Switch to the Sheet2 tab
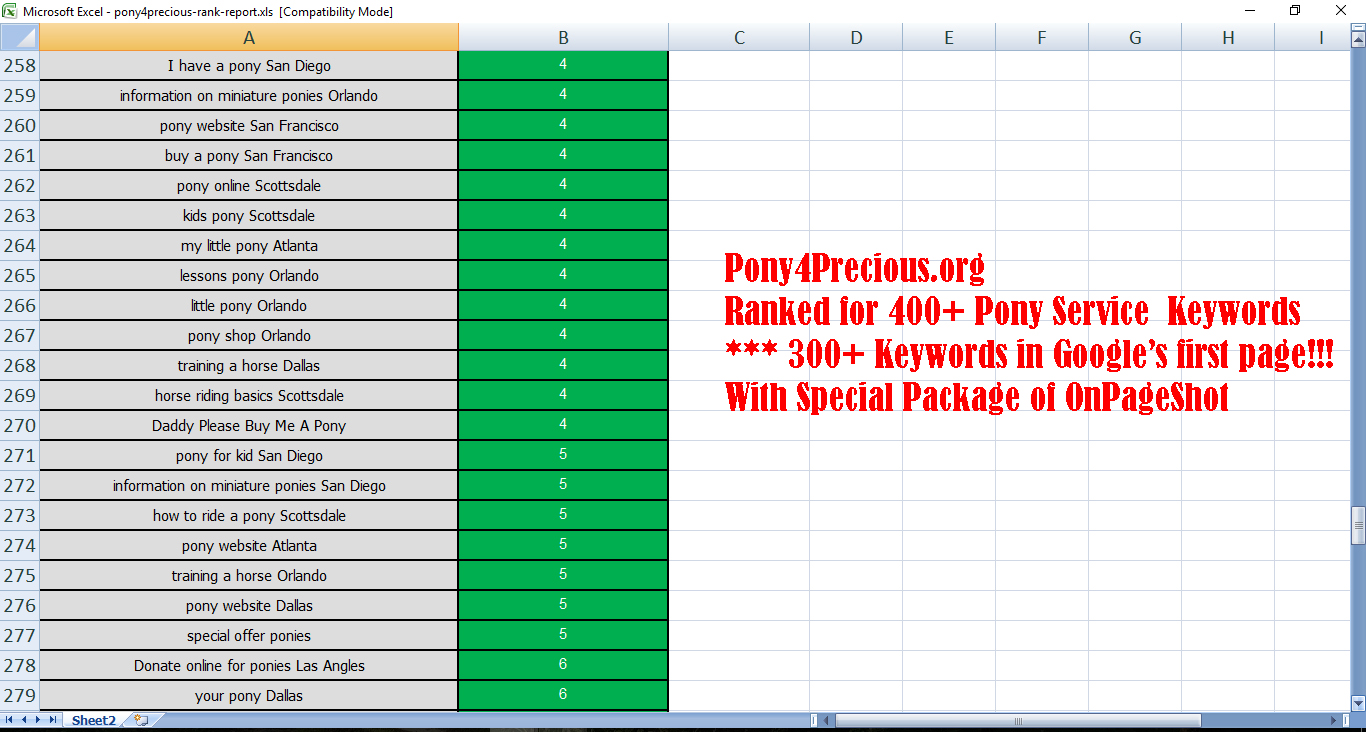 click(x=93, y=720)
